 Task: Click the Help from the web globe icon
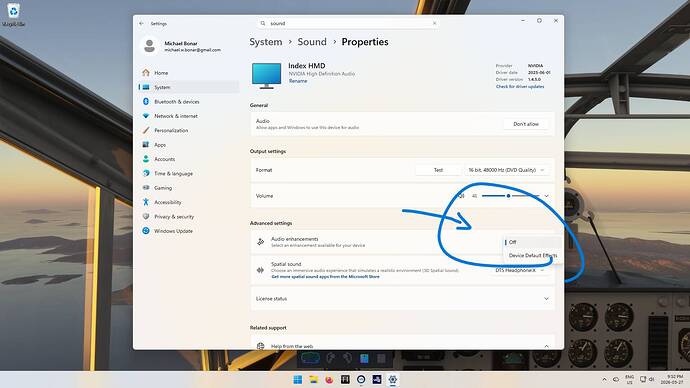[261, 346]
